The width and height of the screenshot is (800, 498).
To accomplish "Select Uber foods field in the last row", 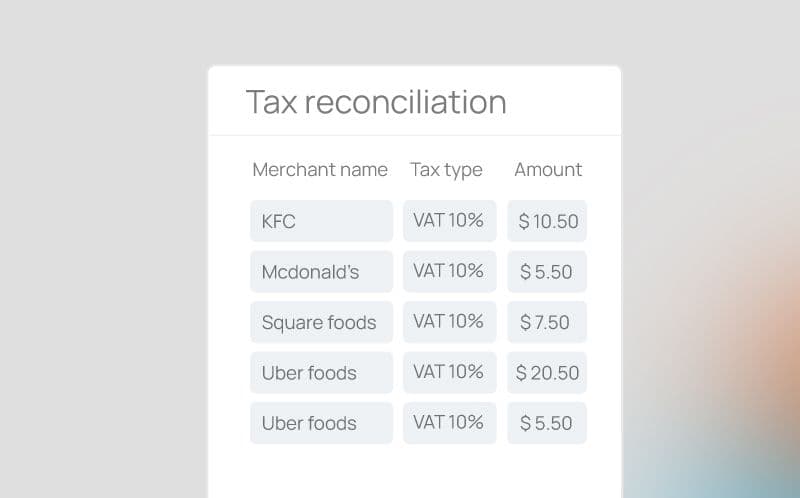I will coord(321,423).
